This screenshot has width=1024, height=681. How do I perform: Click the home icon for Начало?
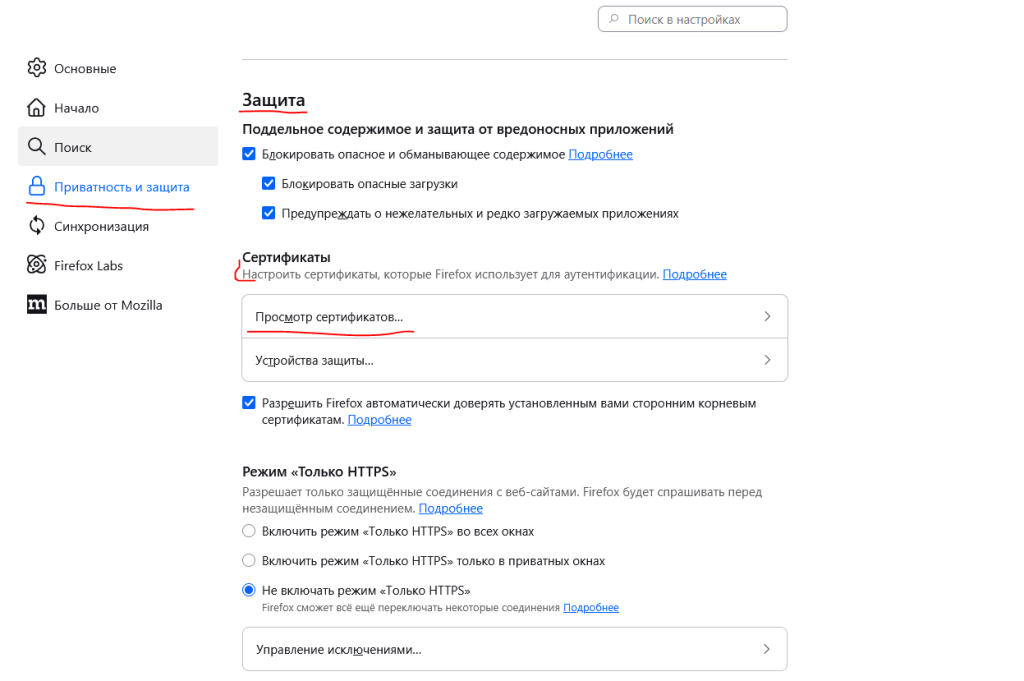tap(37, 108)
